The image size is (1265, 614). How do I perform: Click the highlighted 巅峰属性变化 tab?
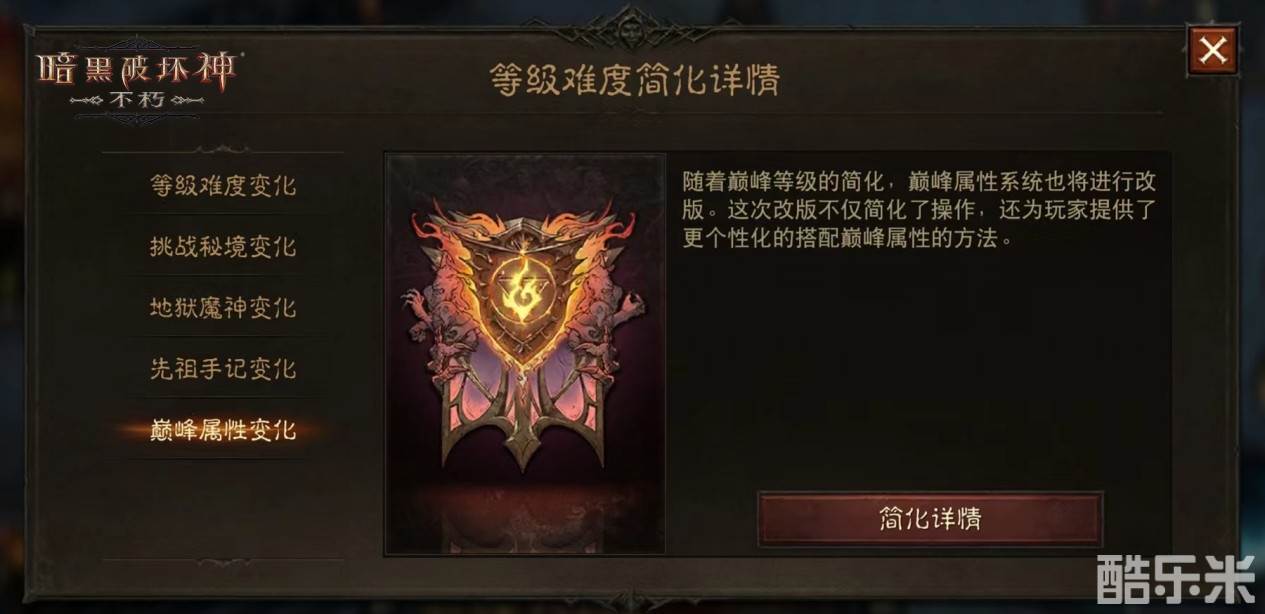(223, 431)
